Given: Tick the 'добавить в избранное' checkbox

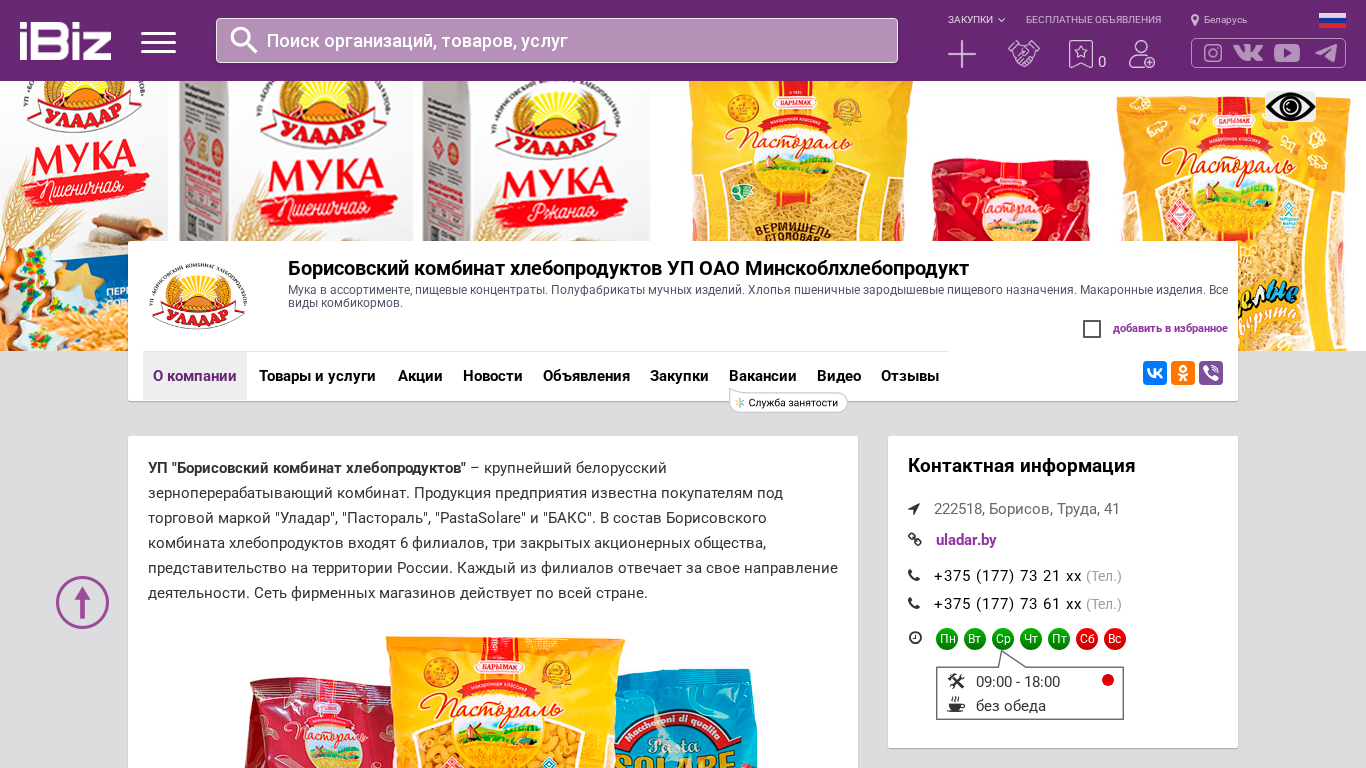Looking at the screenshot, I should pos(1092,329).
